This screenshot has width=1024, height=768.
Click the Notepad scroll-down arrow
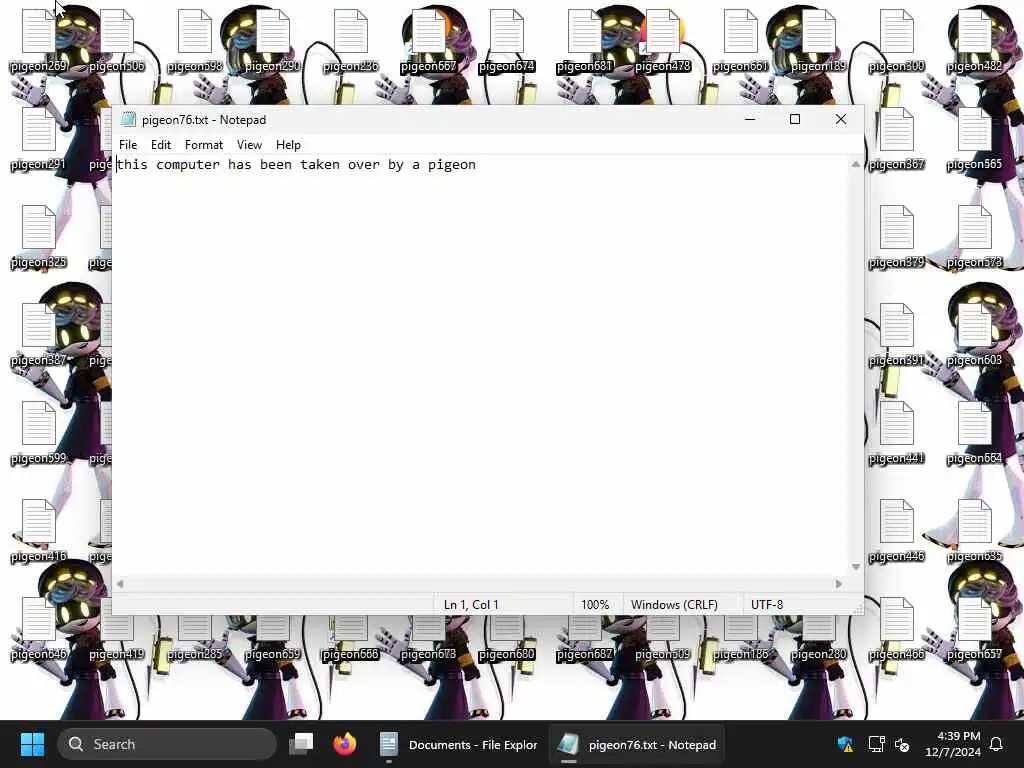click(856, 567)
